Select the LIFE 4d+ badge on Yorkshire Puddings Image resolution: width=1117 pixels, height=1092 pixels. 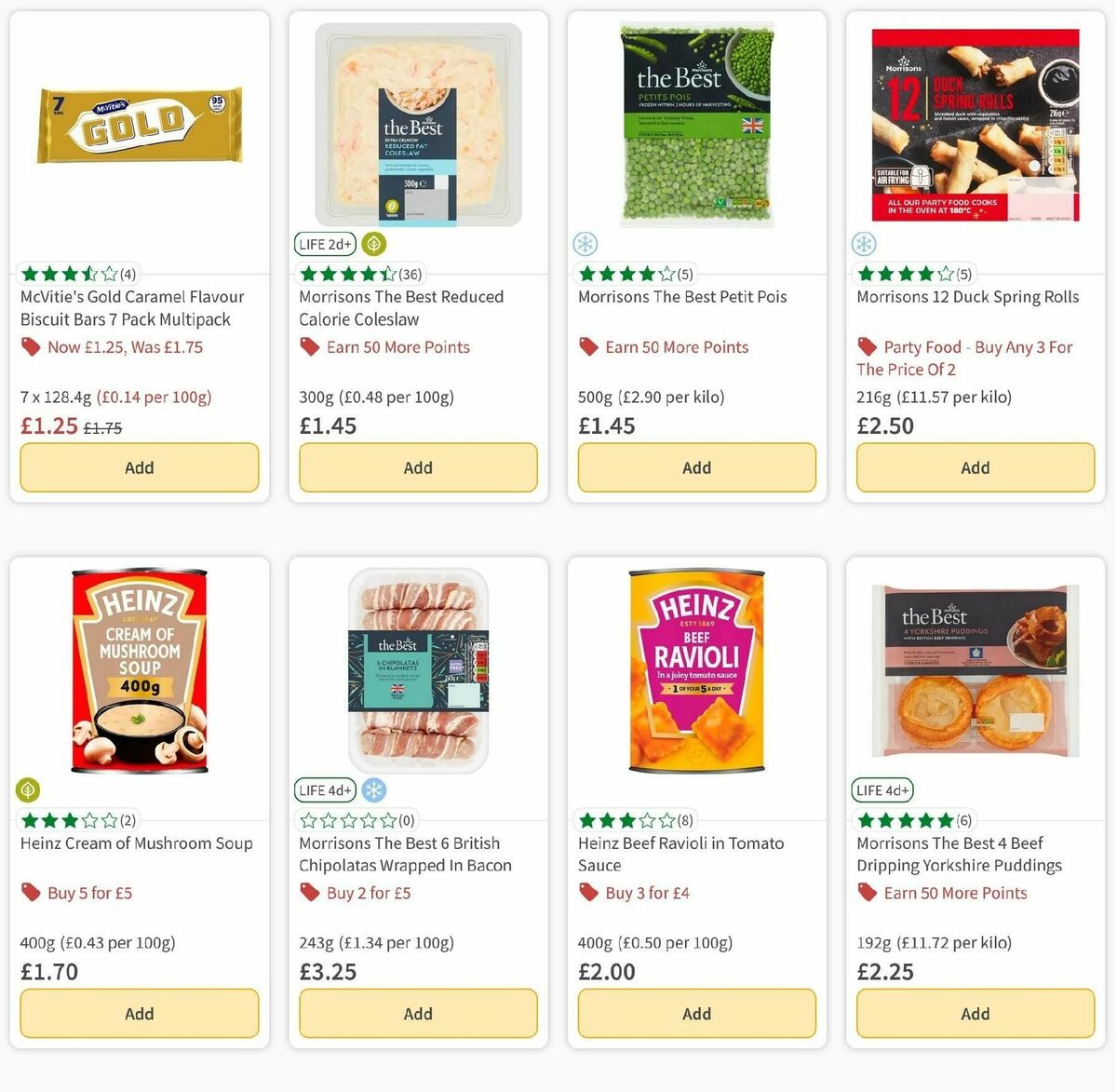[x=881, y=789]
